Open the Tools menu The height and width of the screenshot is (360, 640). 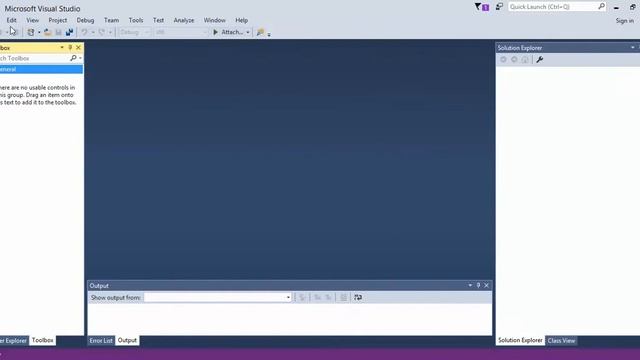pyautogui.click(x=136, y=20)
